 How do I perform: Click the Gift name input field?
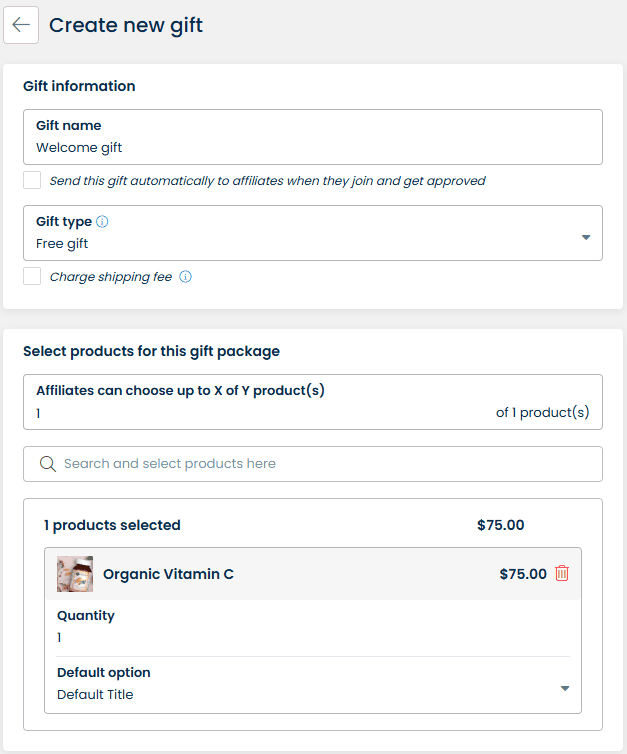coord(312,147)
